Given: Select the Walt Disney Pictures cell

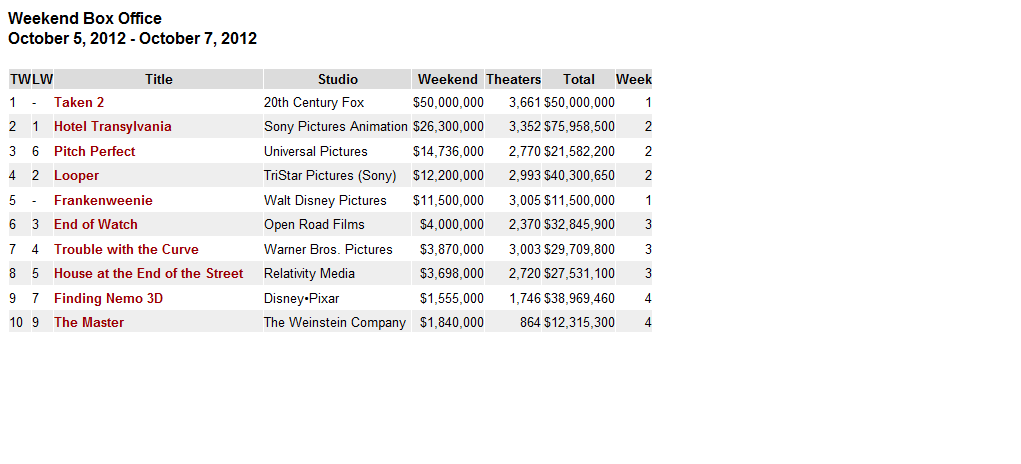Looking at the screenshot, I should [337, 200].
